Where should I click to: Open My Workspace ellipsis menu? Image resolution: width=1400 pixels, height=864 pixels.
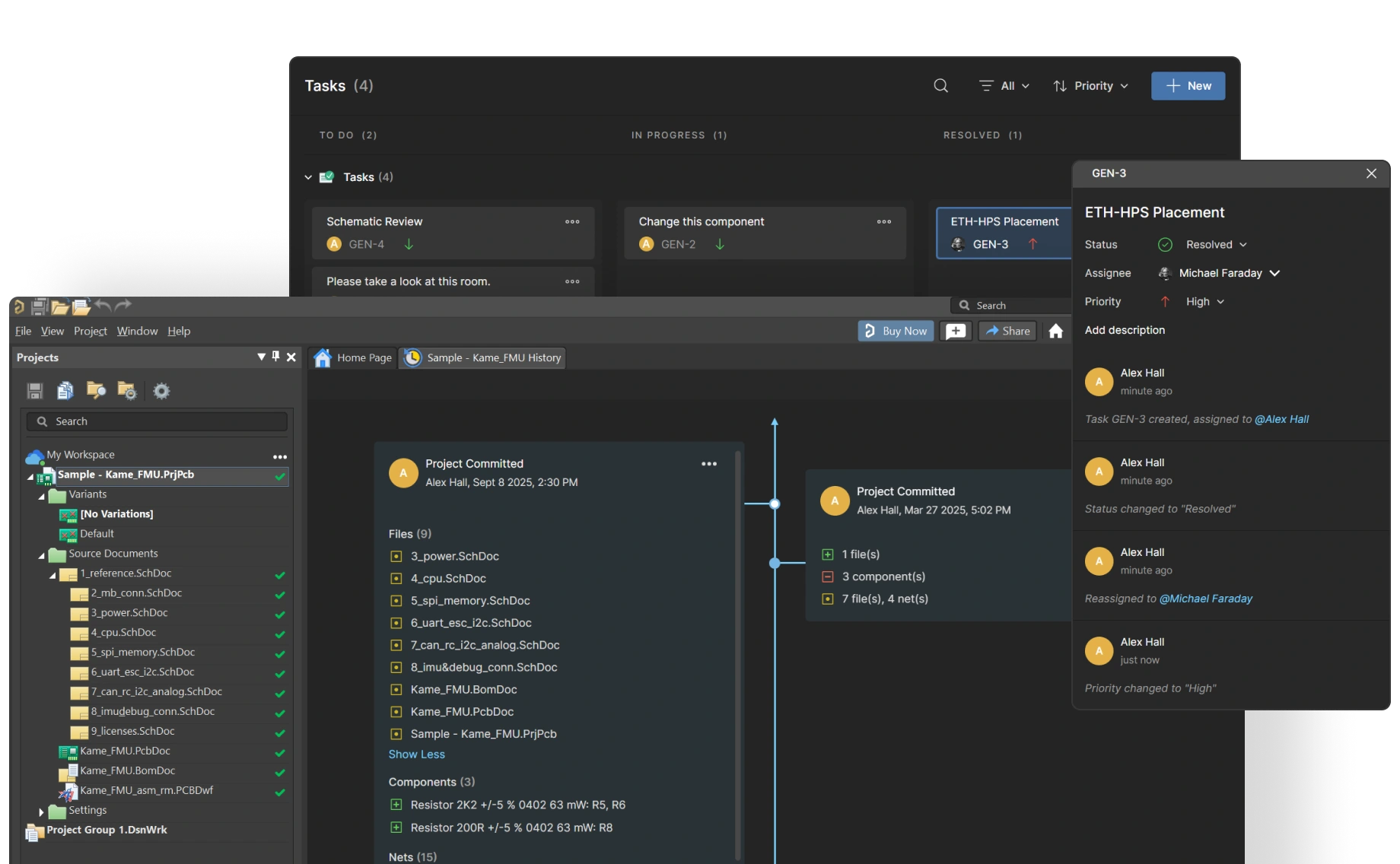(280, 456)
